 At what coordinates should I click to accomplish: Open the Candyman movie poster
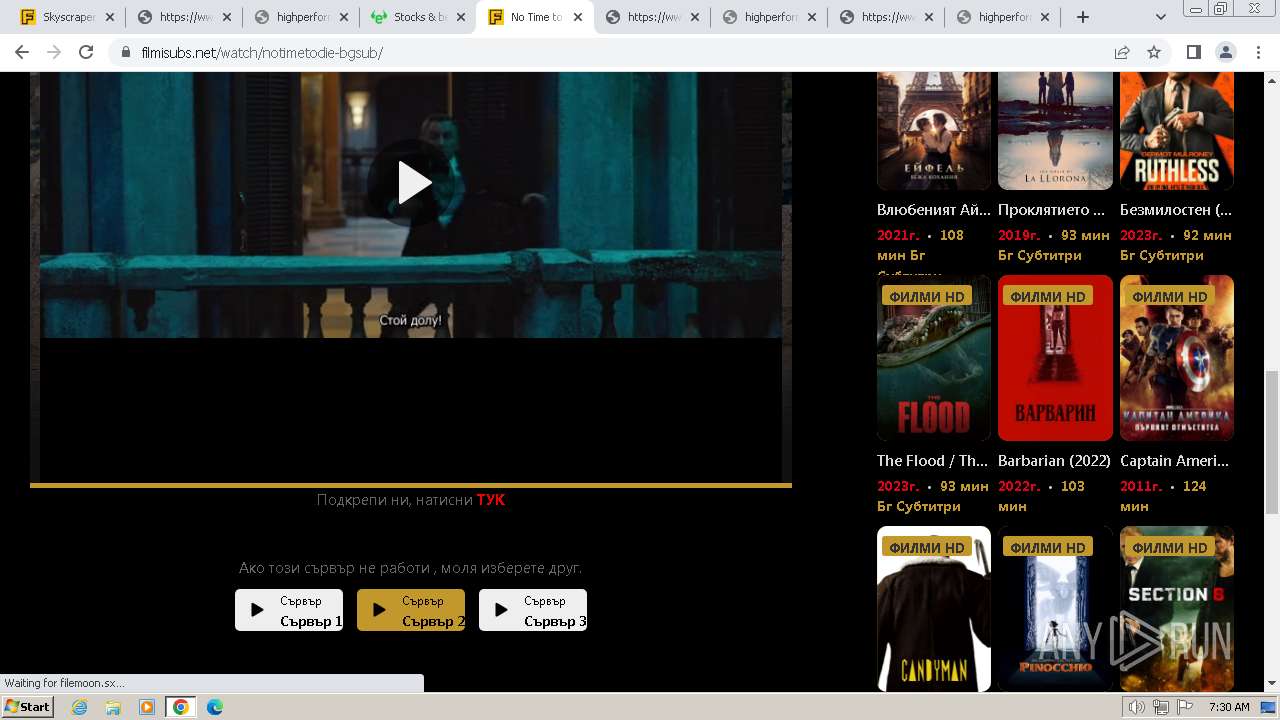point(934,609)
